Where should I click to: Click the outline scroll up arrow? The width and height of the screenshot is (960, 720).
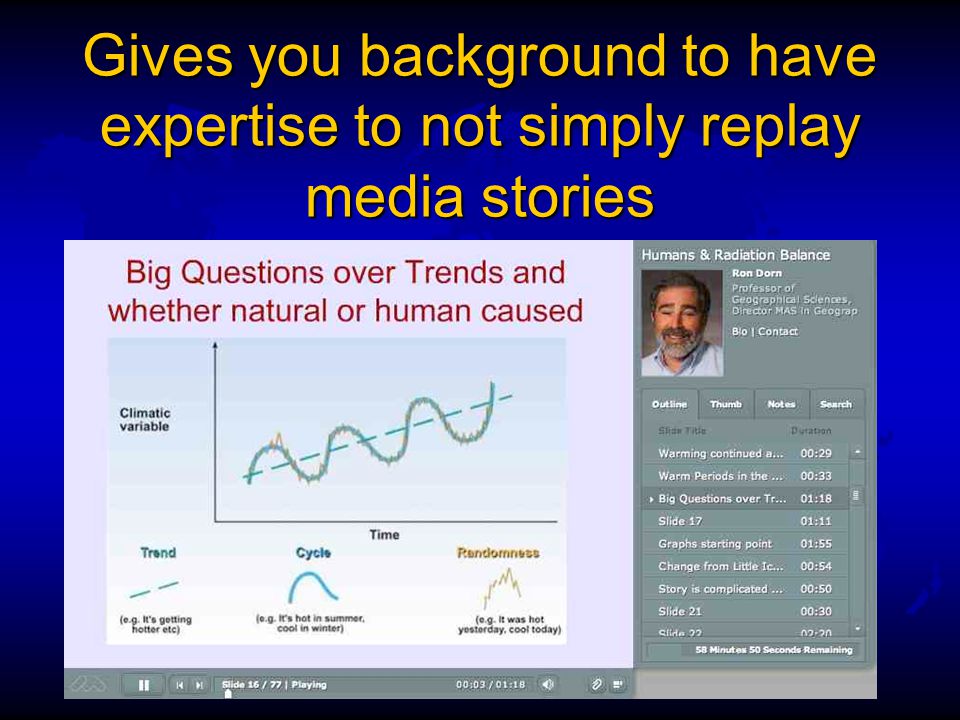click(x=857, y=452)
